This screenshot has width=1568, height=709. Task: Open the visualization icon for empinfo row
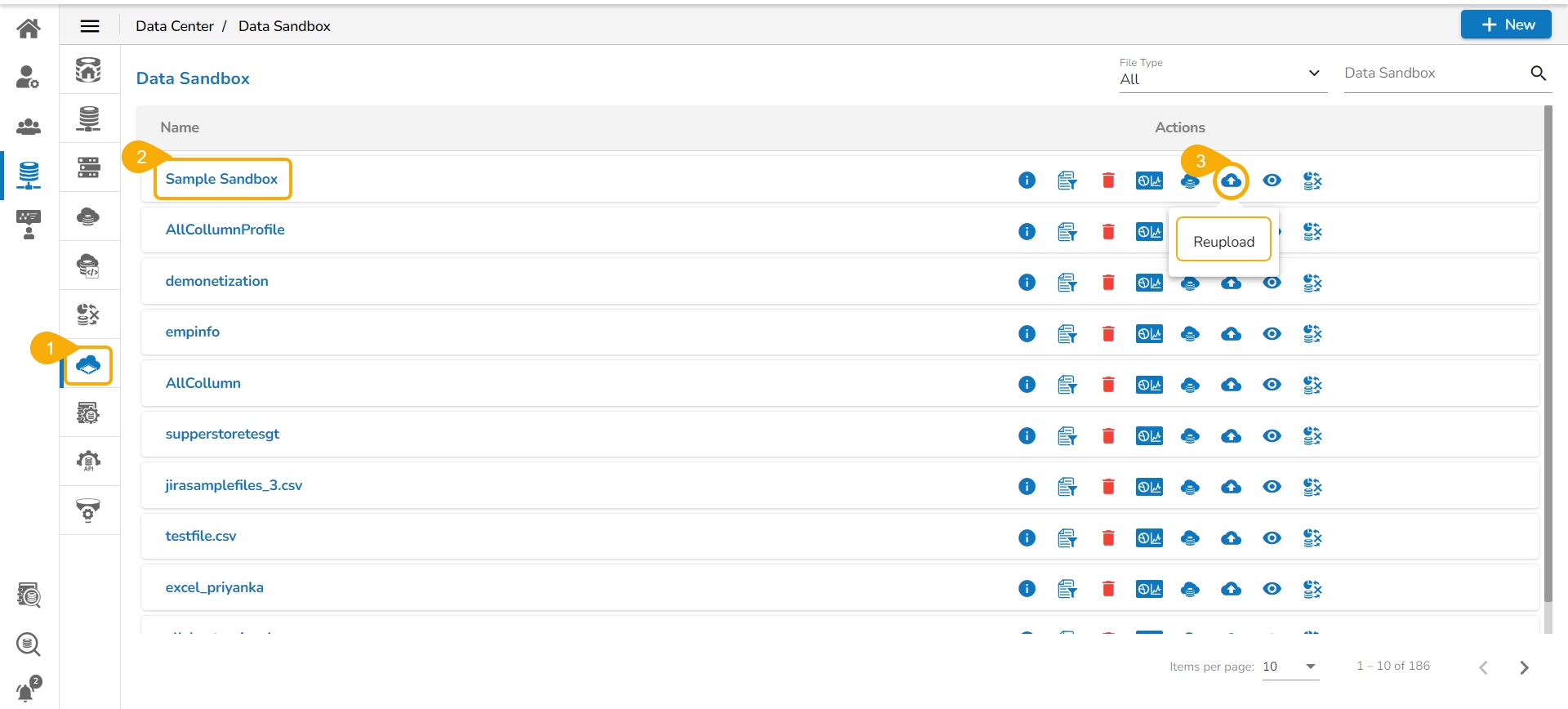pyautogui.click(x=1149, y=334)
